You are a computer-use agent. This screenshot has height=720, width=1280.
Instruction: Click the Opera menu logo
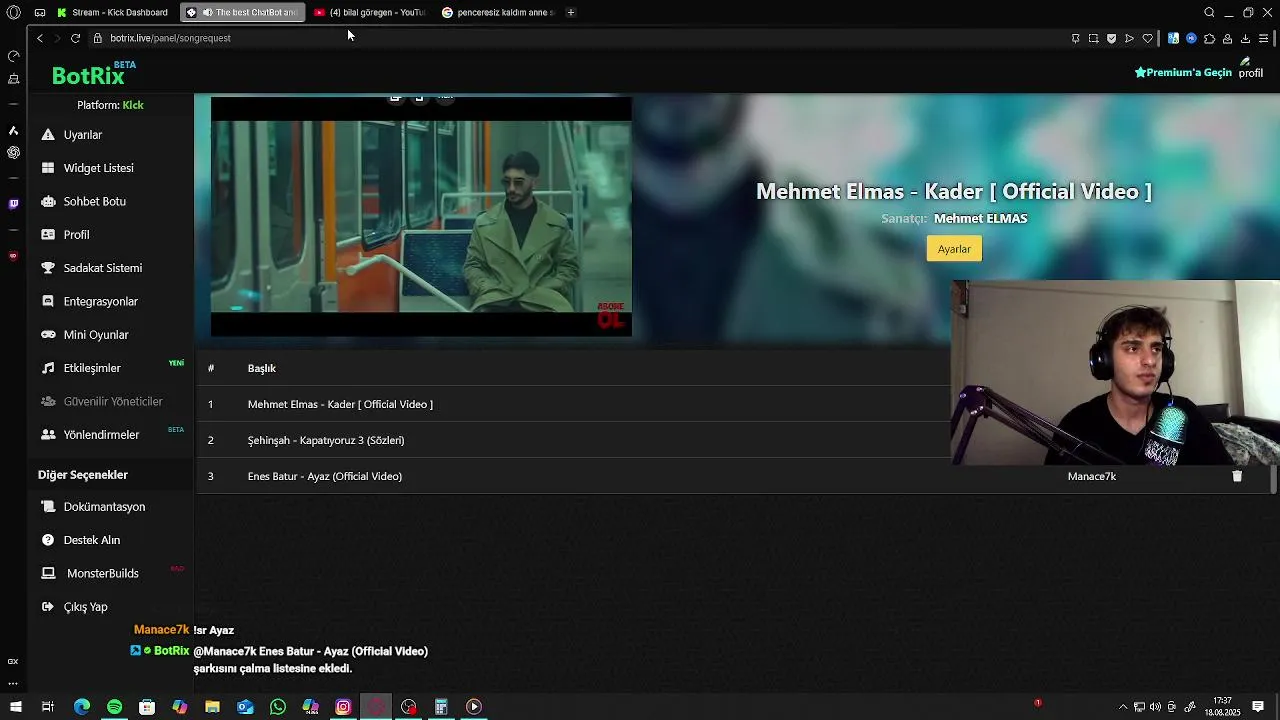coord(14,12)
